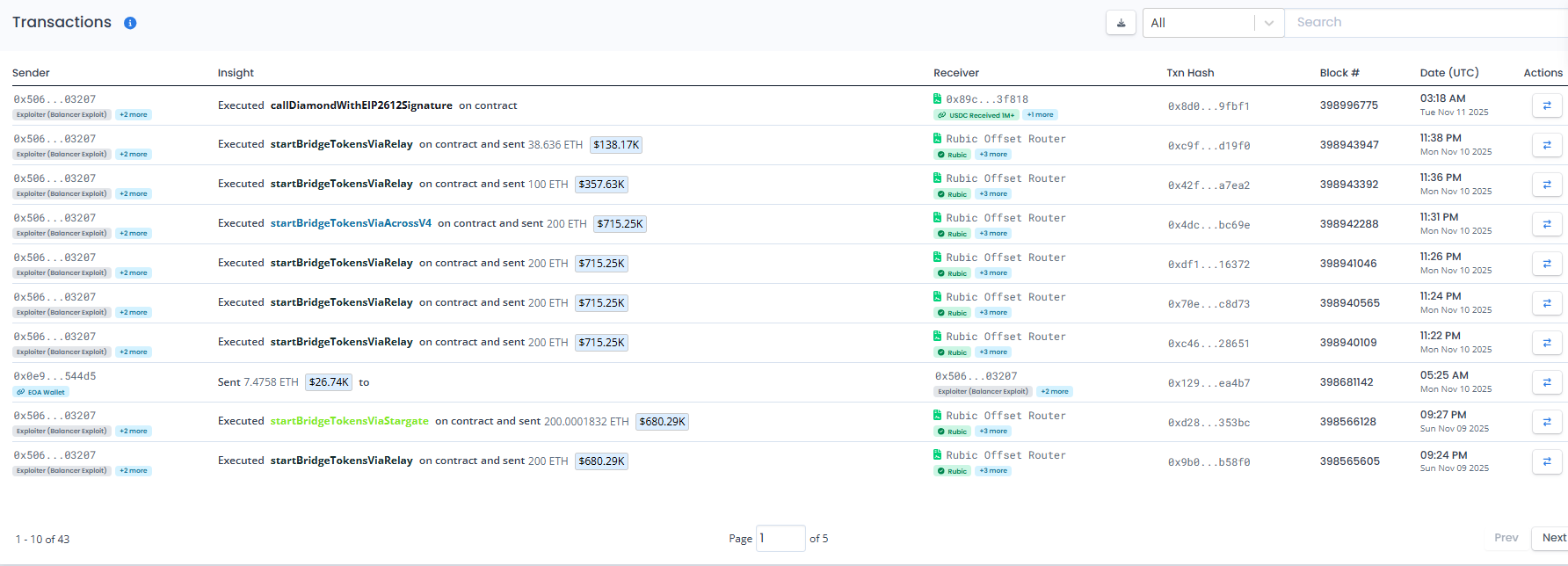Open transaction hash 0x8d0...9fbf1

pos(1208,106)
